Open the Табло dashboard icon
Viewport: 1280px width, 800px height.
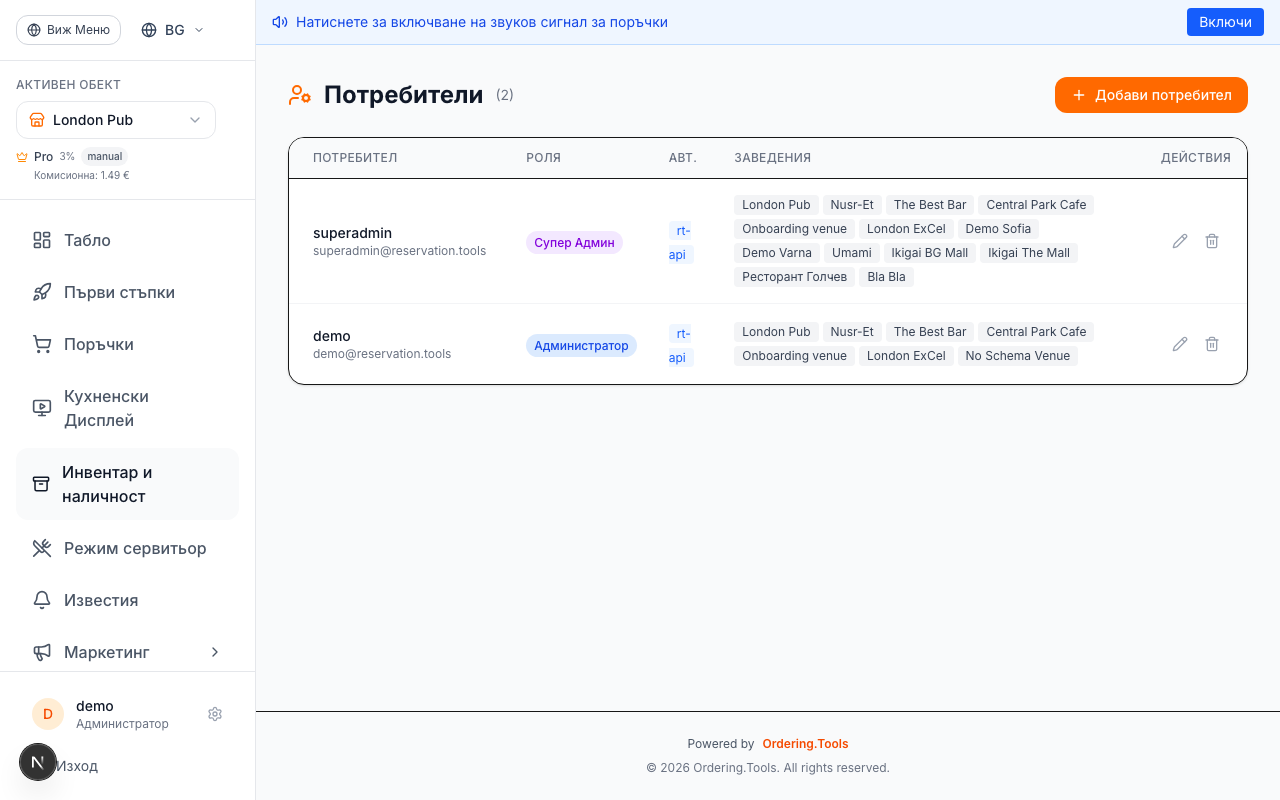41,240
